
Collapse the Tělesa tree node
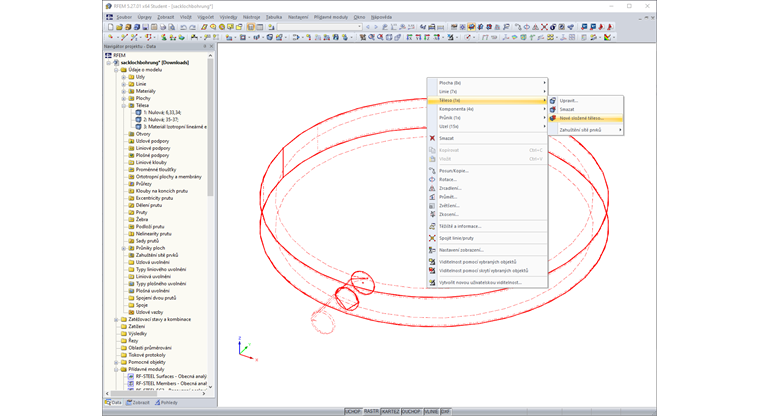coord(124,105)
